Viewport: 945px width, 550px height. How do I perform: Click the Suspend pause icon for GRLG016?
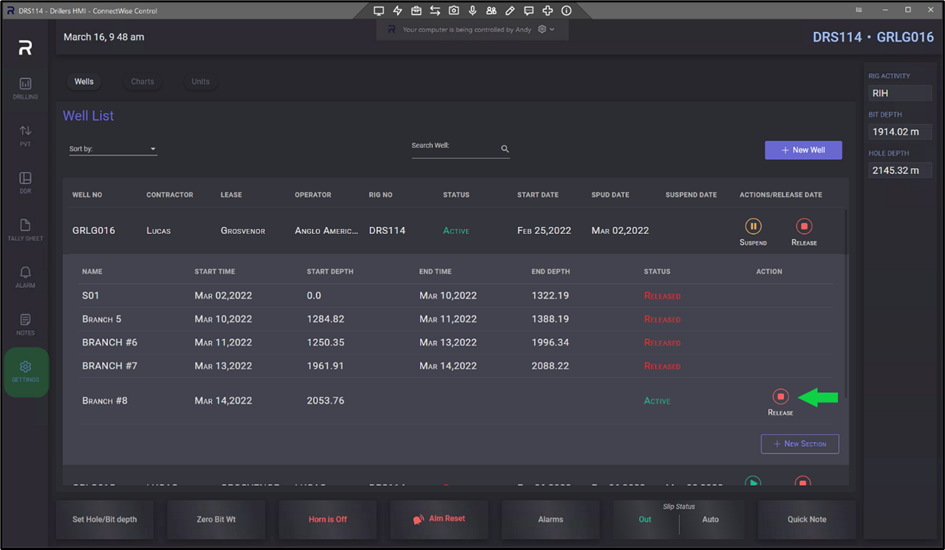[753, 227]
